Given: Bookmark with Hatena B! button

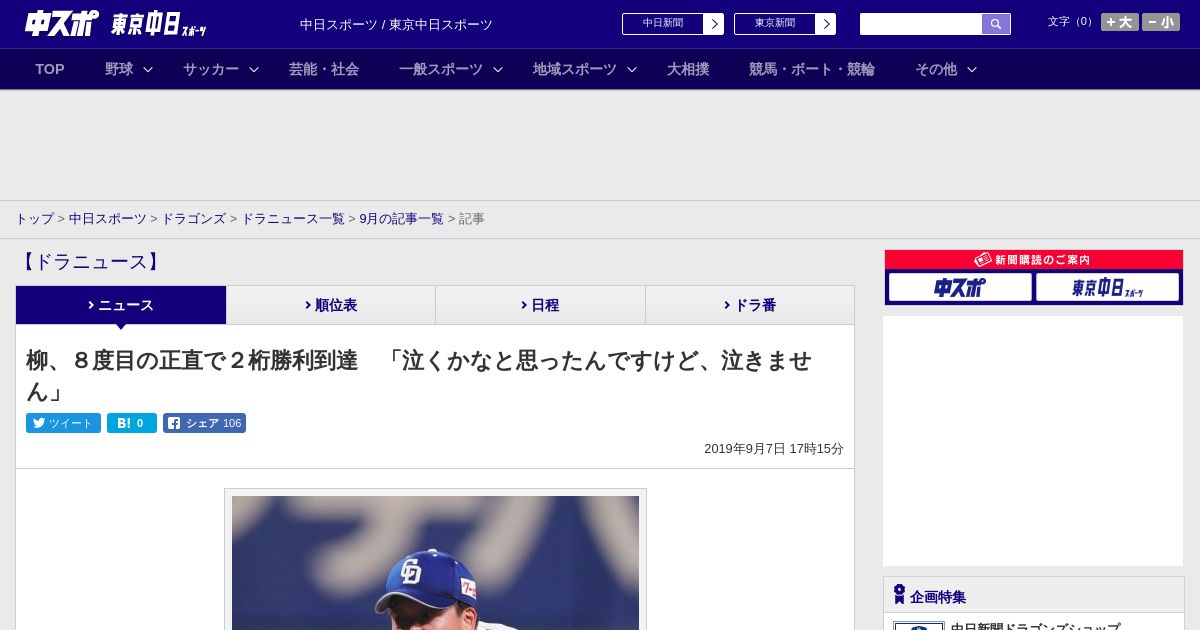Looking at the screenshot, I should tap(132, 423).
